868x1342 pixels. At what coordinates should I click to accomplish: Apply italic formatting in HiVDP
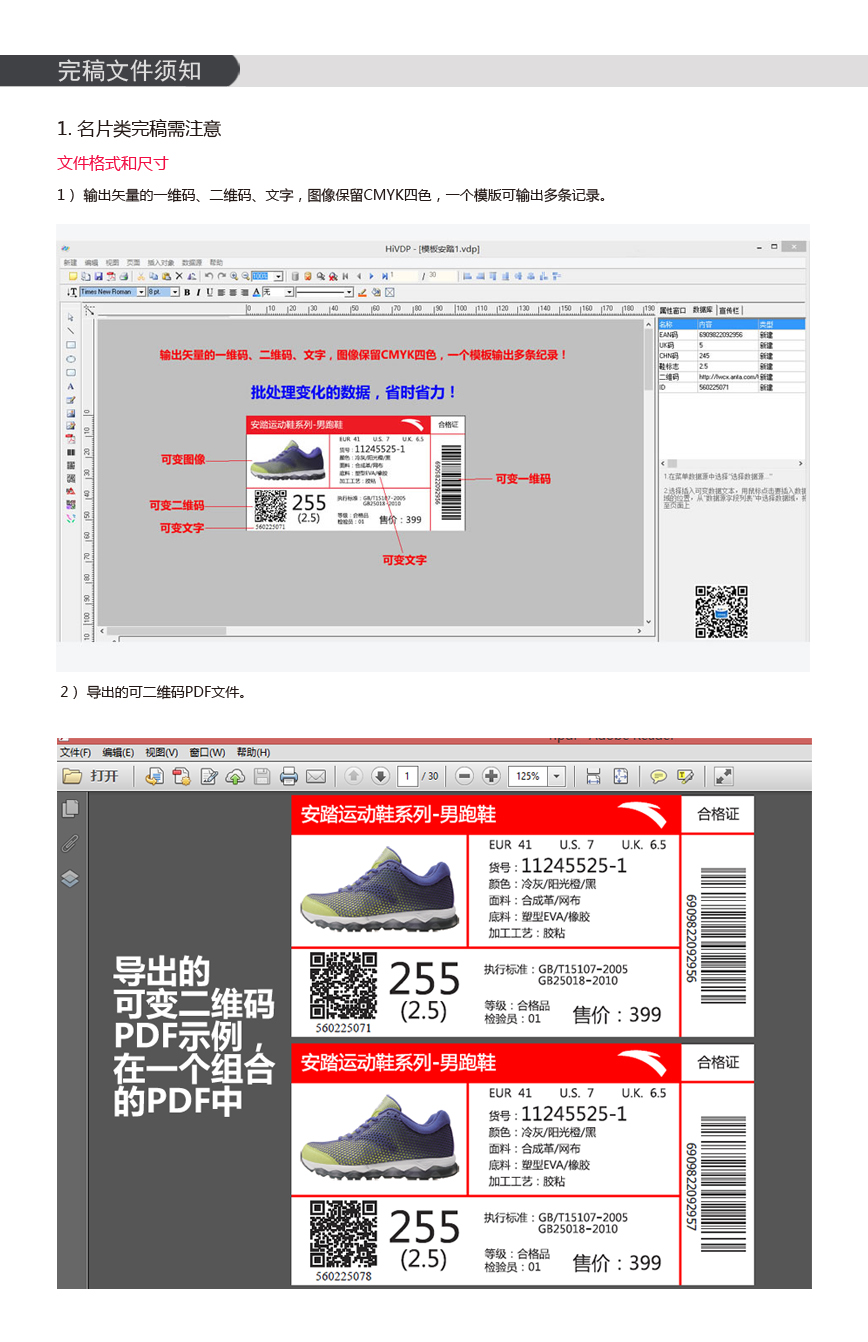(x=197, y=292)
